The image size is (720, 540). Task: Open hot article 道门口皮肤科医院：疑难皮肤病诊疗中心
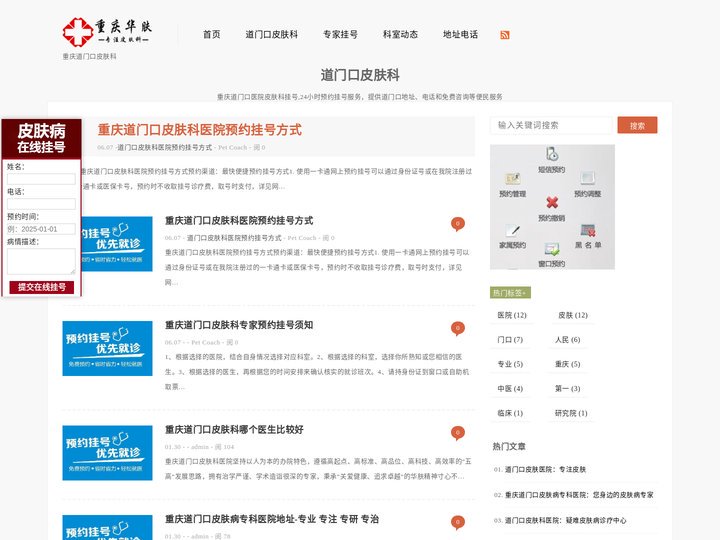point(566,521)
